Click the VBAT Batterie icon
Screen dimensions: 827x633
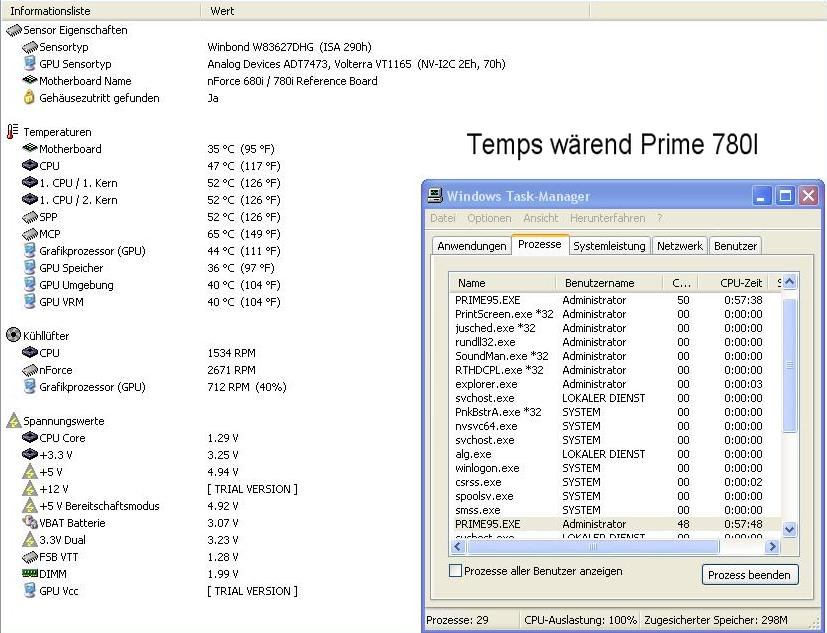tap(30, 522)
